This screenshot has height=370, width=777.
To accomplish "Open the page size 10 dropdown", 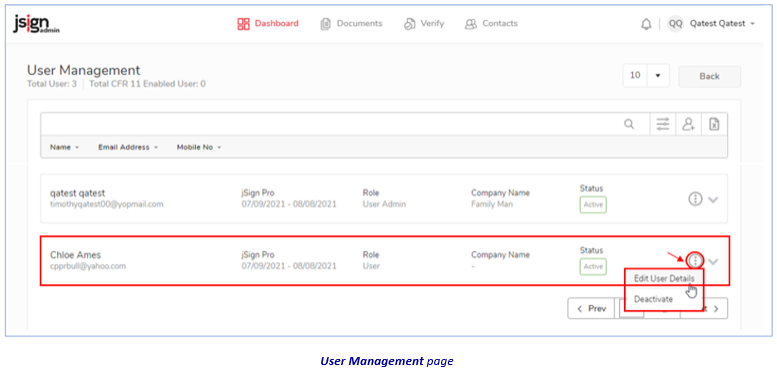I will click(x=646, y=76).
